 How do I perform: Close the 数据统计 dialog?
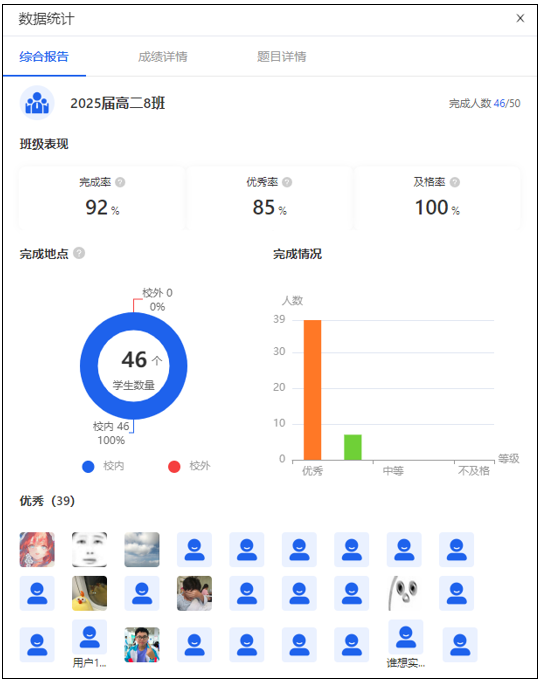coord(520,18)
